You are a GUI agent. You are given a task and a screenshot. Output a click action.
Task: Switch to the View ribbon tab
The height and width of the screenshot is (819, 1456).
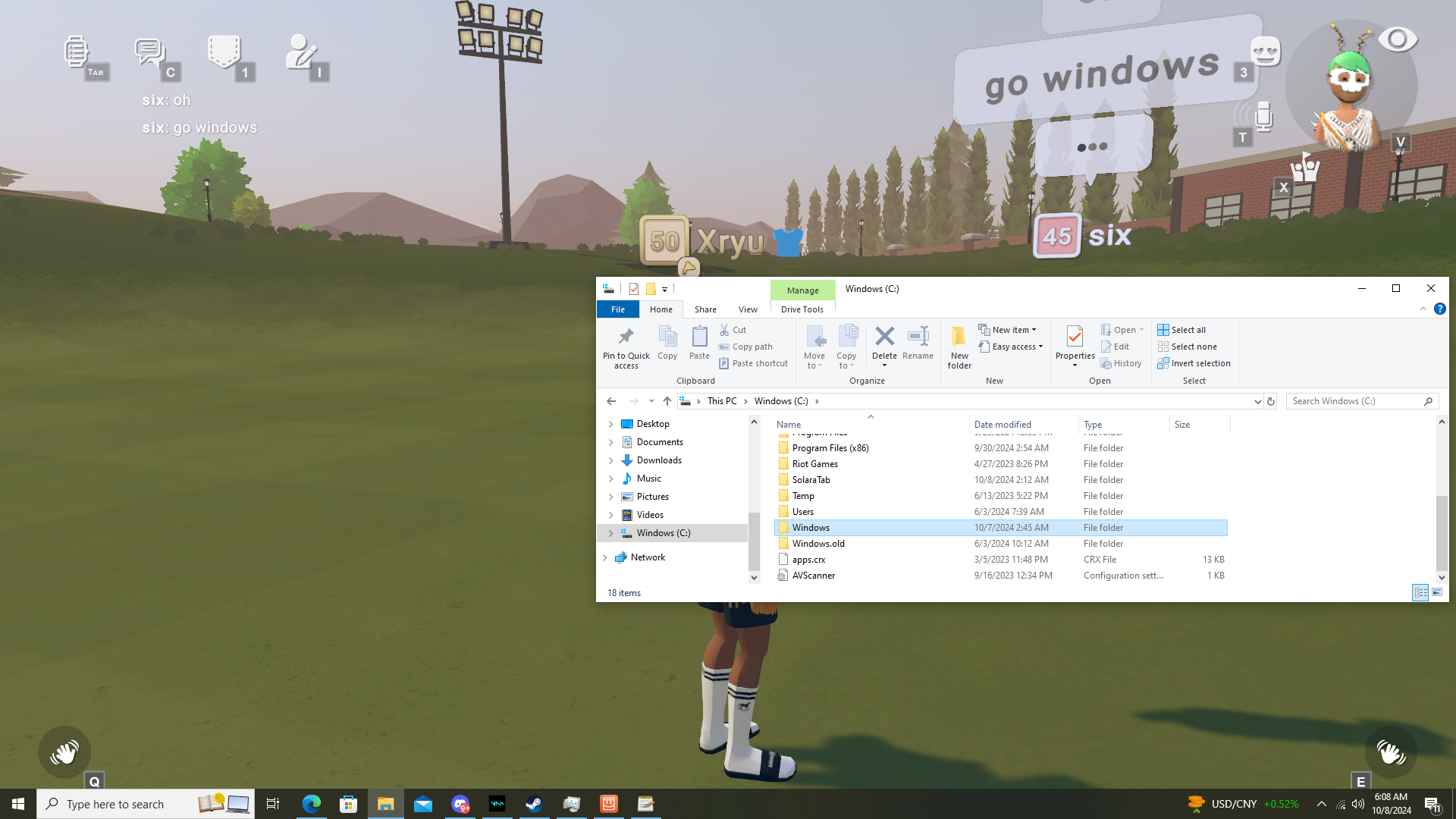(748, 309)
